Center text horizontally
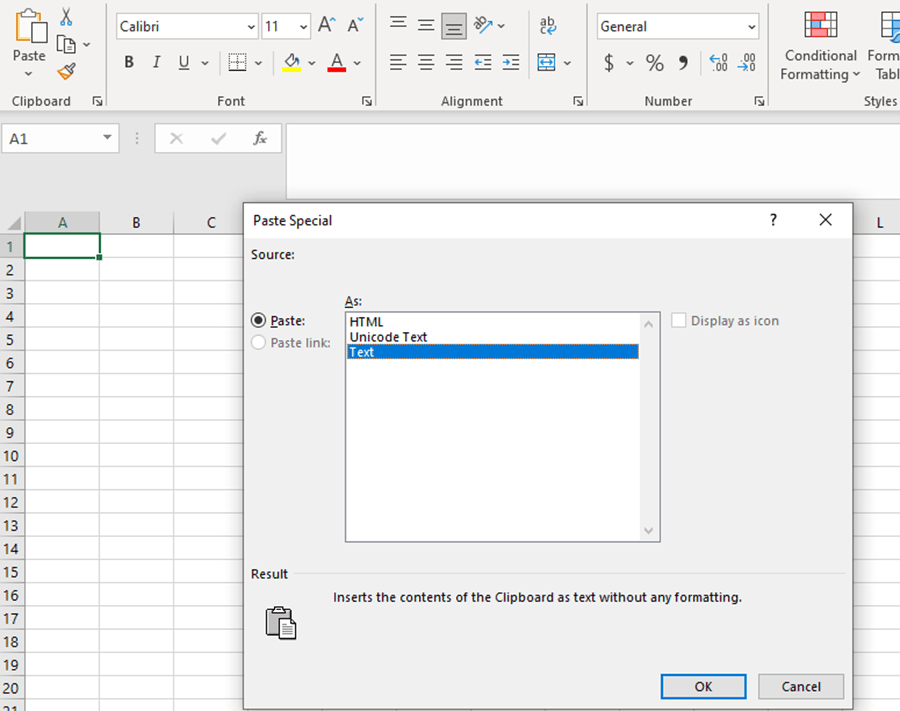900x711 pixels. point(426,62)
